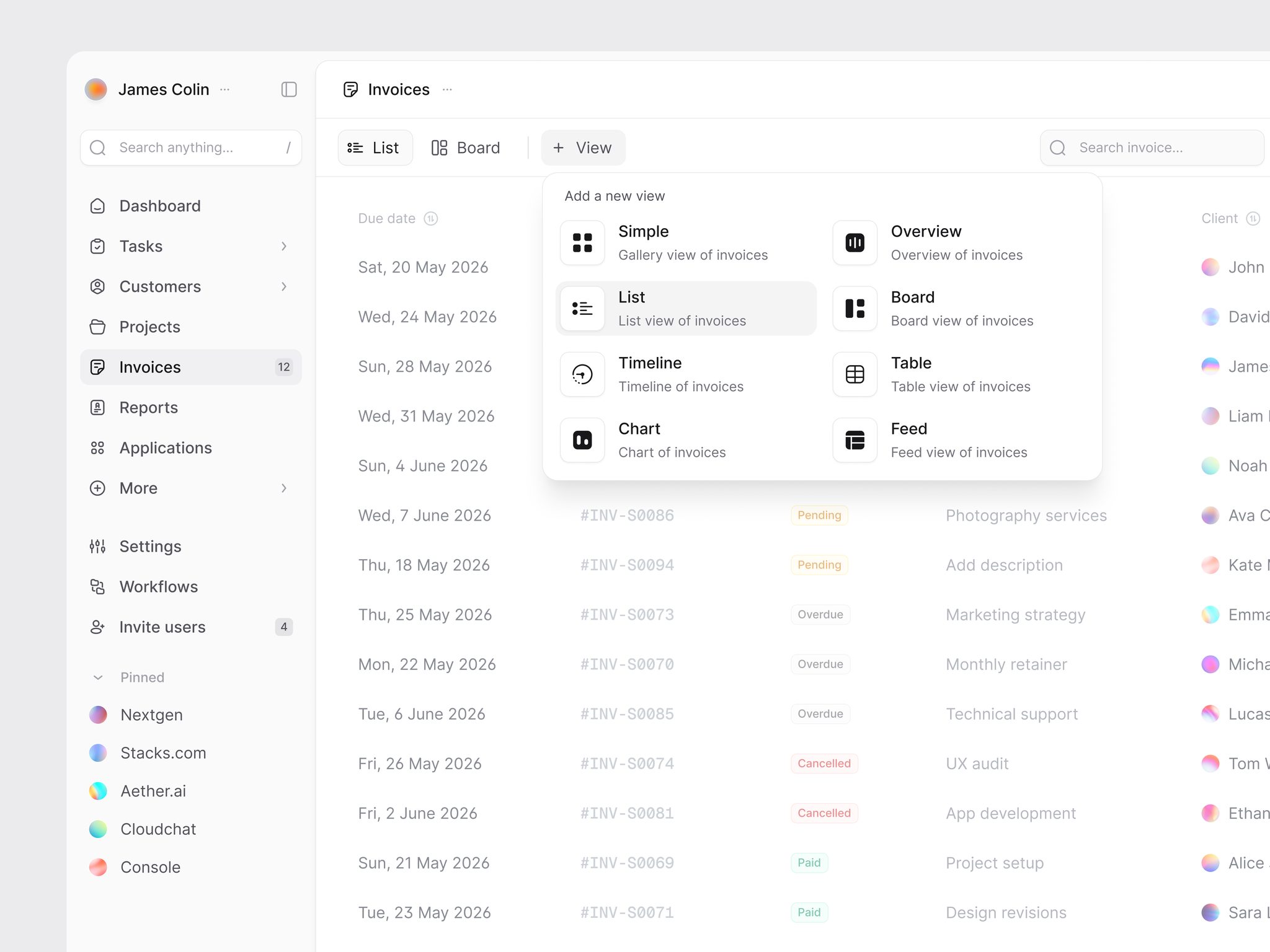Screen dimensions: 1270x952
Task: Sort by the Due date column icon
Action: click(431, 218)
